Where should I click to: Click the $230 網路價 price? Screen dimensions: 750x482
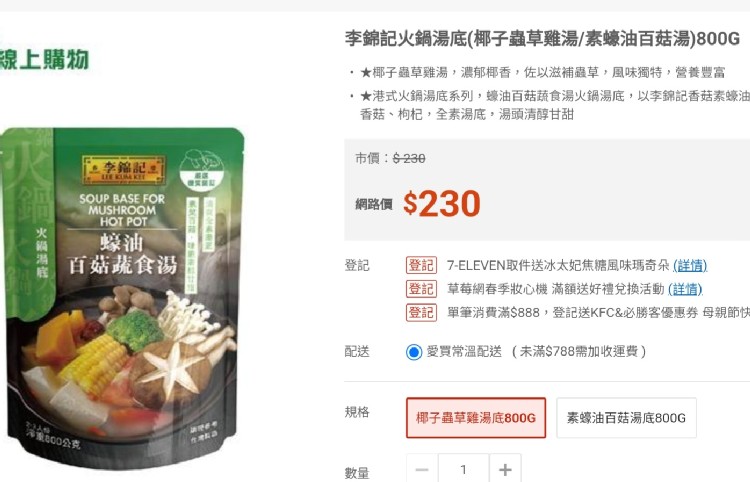click(x=442, y=204)
